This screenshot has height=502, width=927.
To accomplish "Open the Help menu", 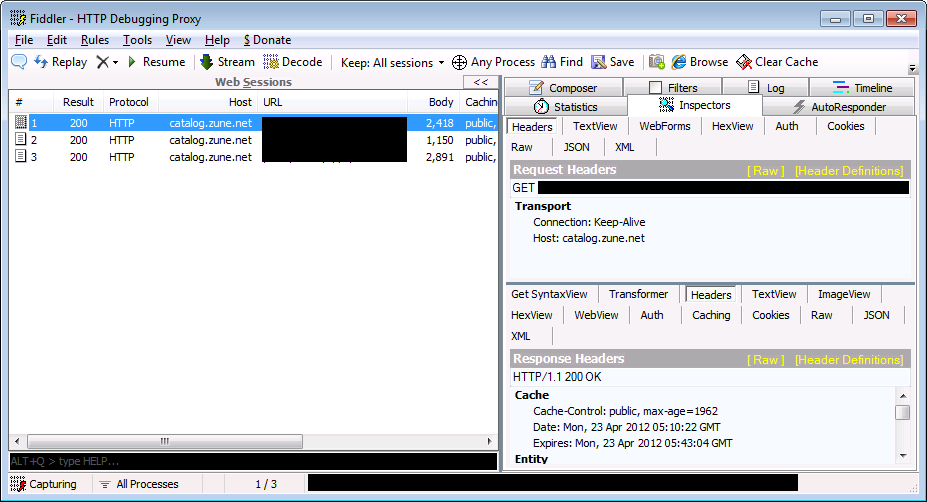I will [217, 40].
